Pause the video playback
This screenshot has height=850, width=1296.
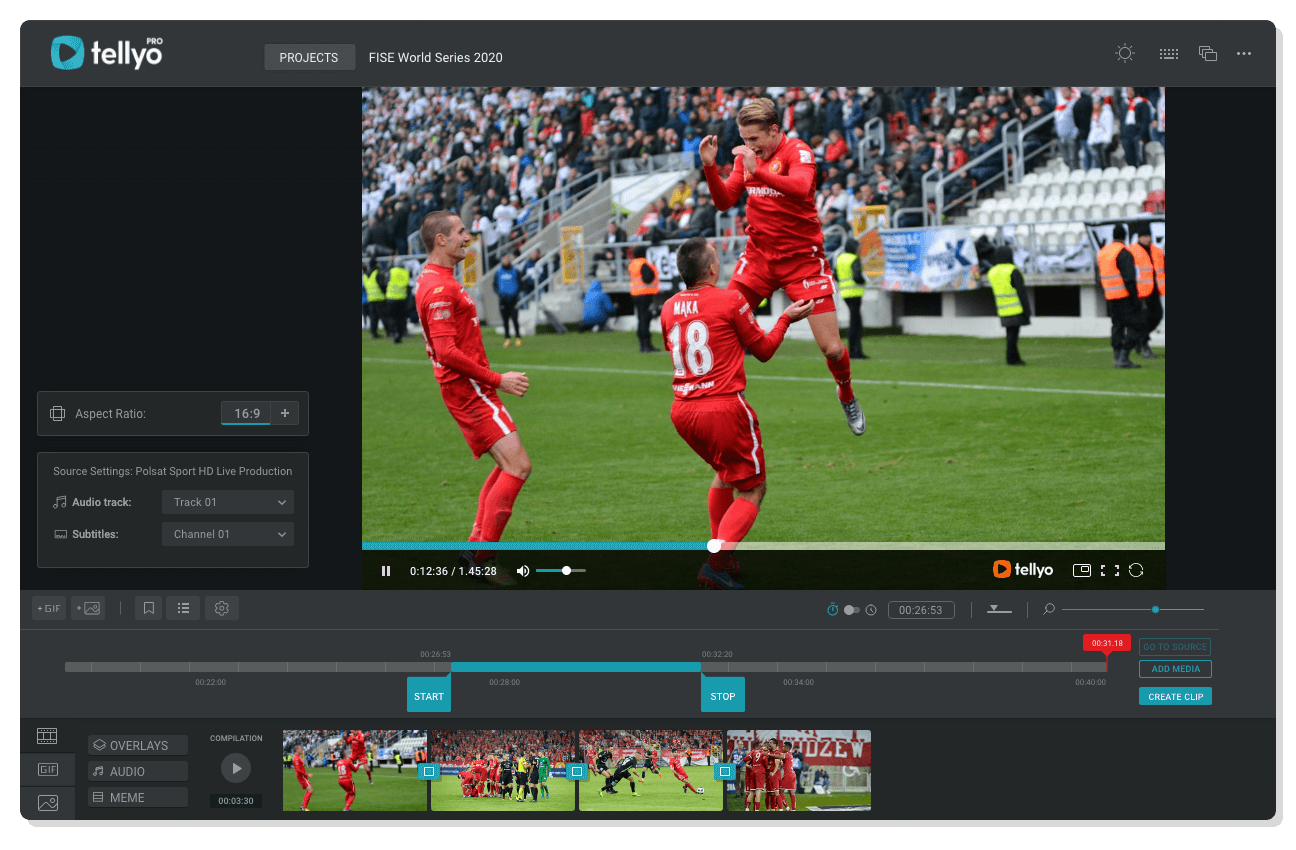pos(386,571)
